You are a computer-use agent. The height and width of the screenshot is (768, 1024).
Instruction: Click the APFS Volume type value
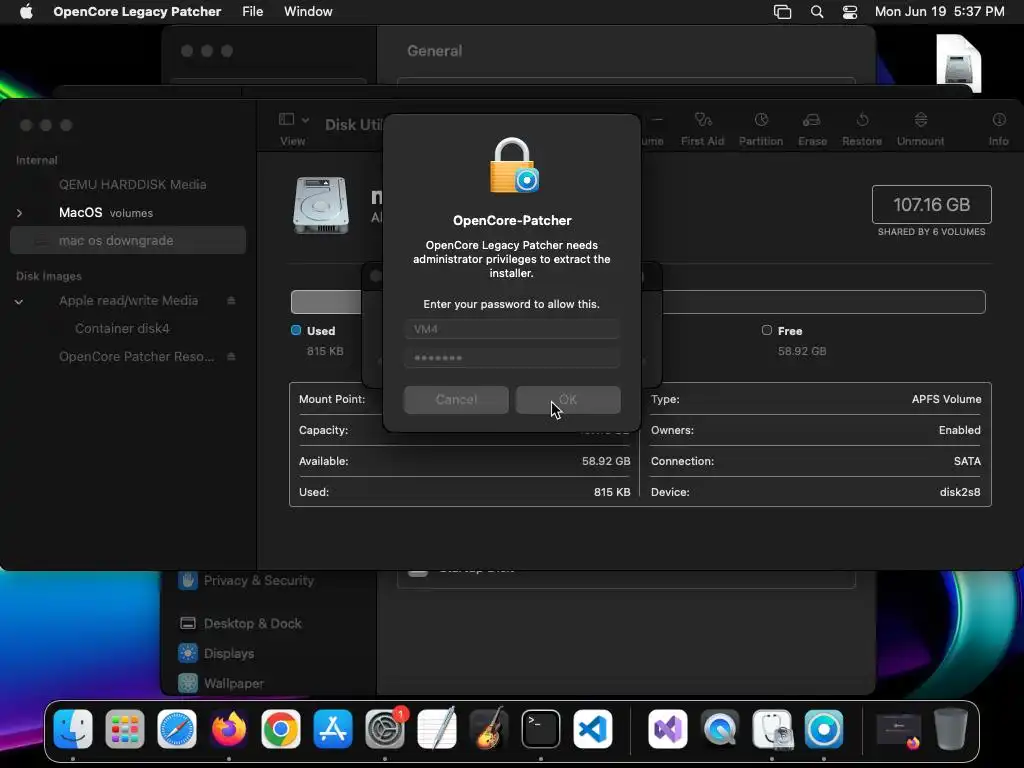(x=946, y=399)
